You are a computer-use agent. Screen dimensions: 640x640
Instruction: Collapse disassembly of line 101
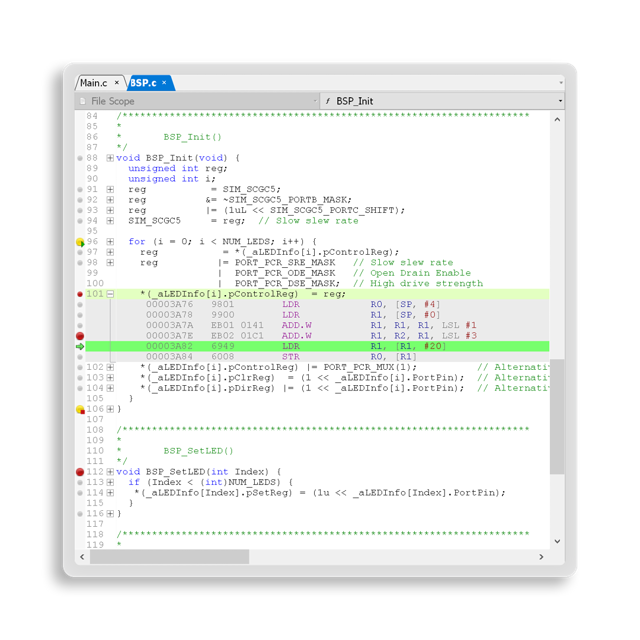click(110, 294)
